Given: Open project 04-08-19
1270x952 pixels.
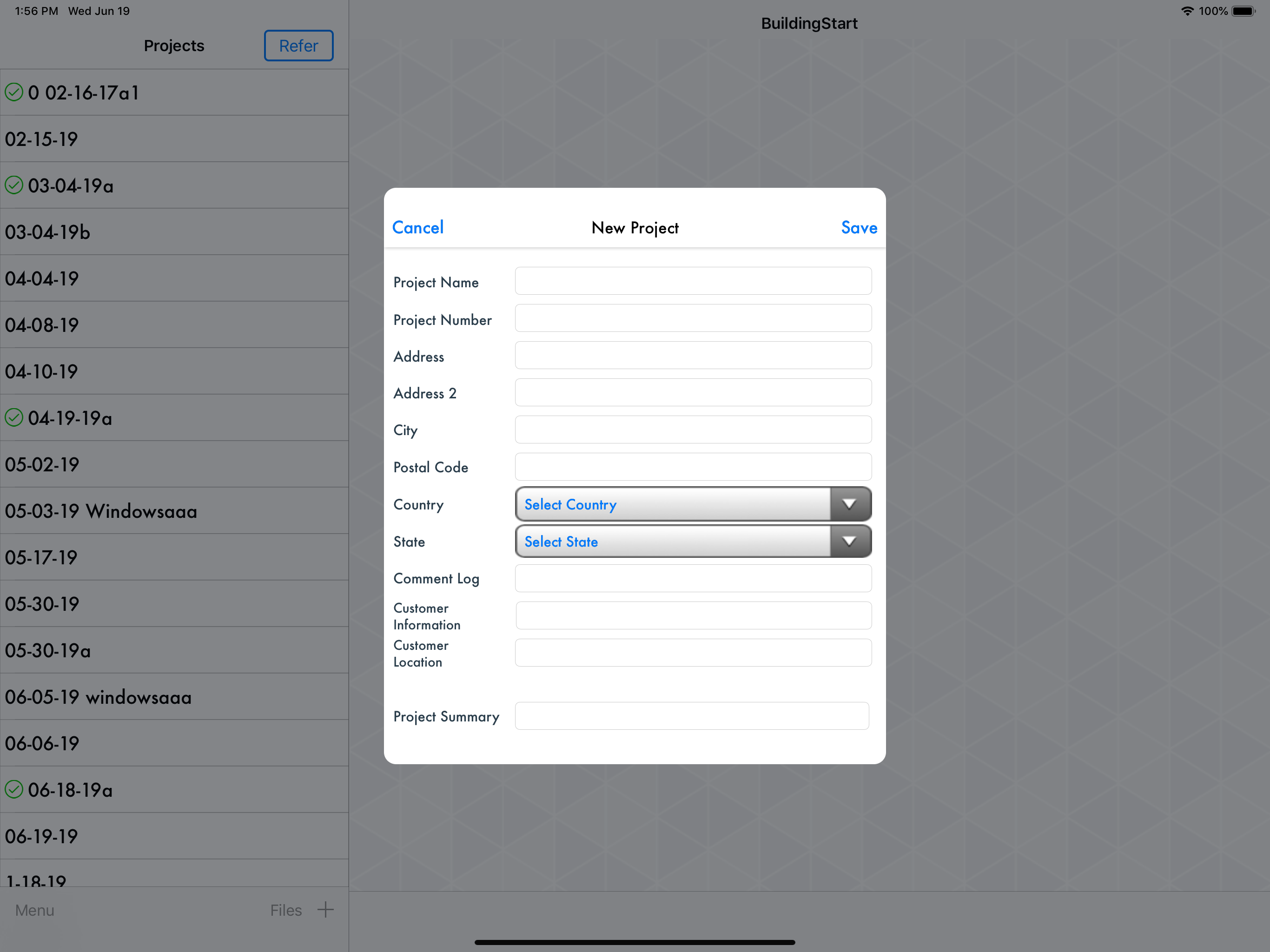Looking at the screenshot, I should [174, 325].
